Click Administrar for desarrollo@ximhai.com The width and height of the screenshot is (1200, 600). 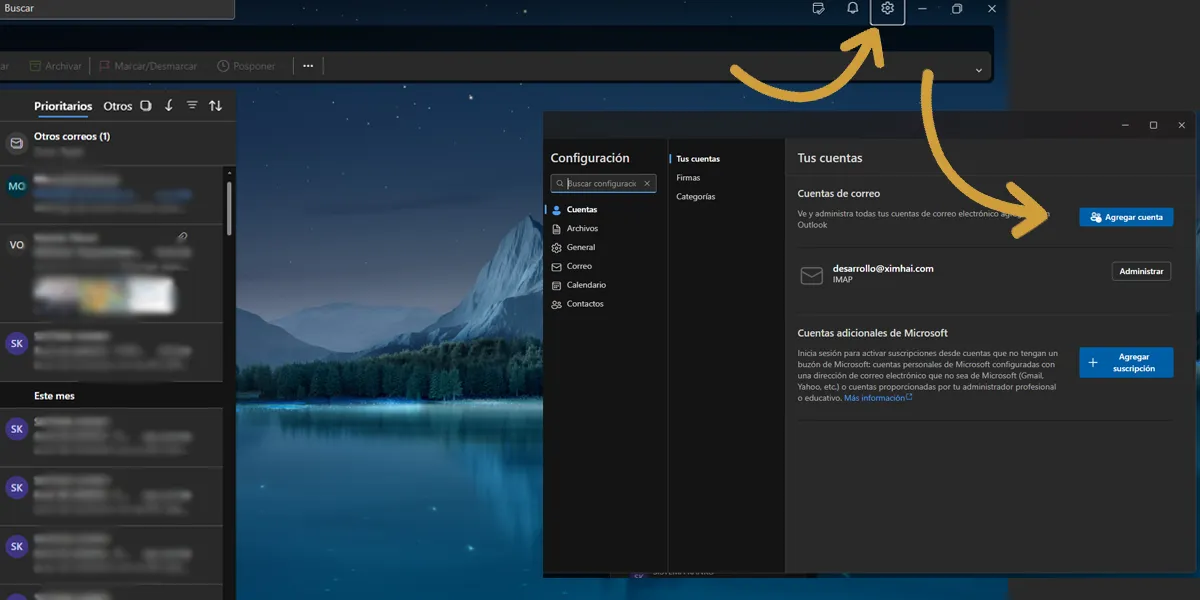pos(1141,271)
